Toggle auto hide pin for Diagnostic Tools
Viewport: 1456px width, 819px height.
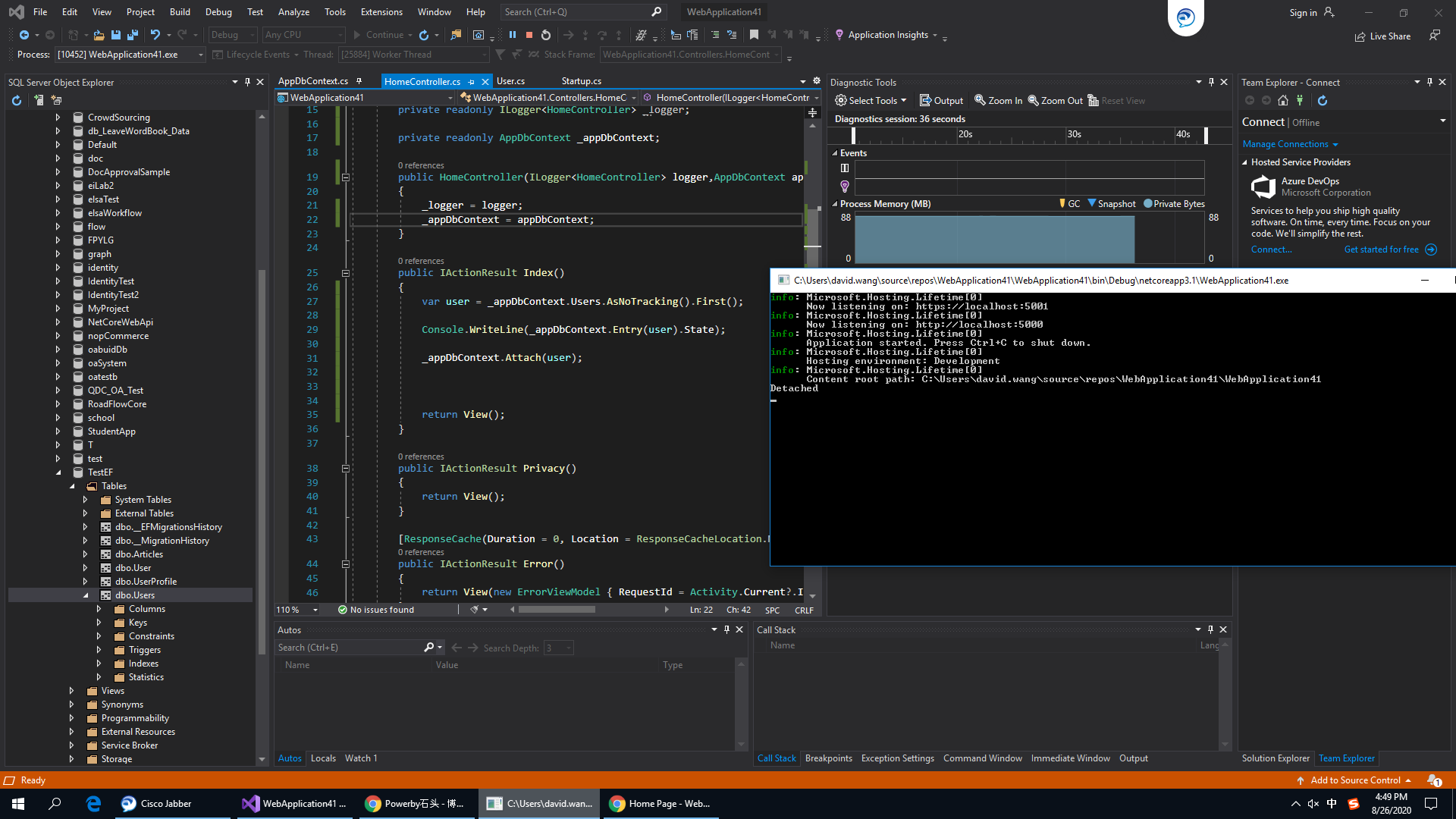click(x=1211, y=82)
